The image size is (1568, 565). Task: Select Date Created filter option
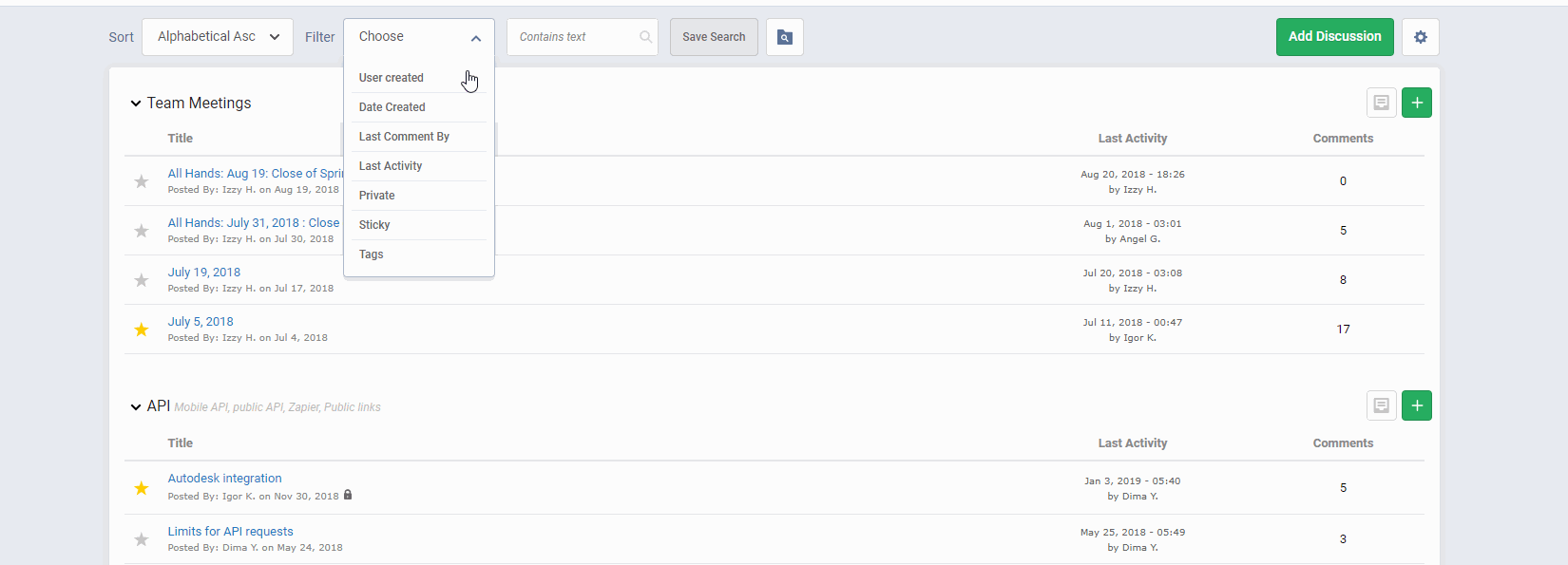point(419,107)
